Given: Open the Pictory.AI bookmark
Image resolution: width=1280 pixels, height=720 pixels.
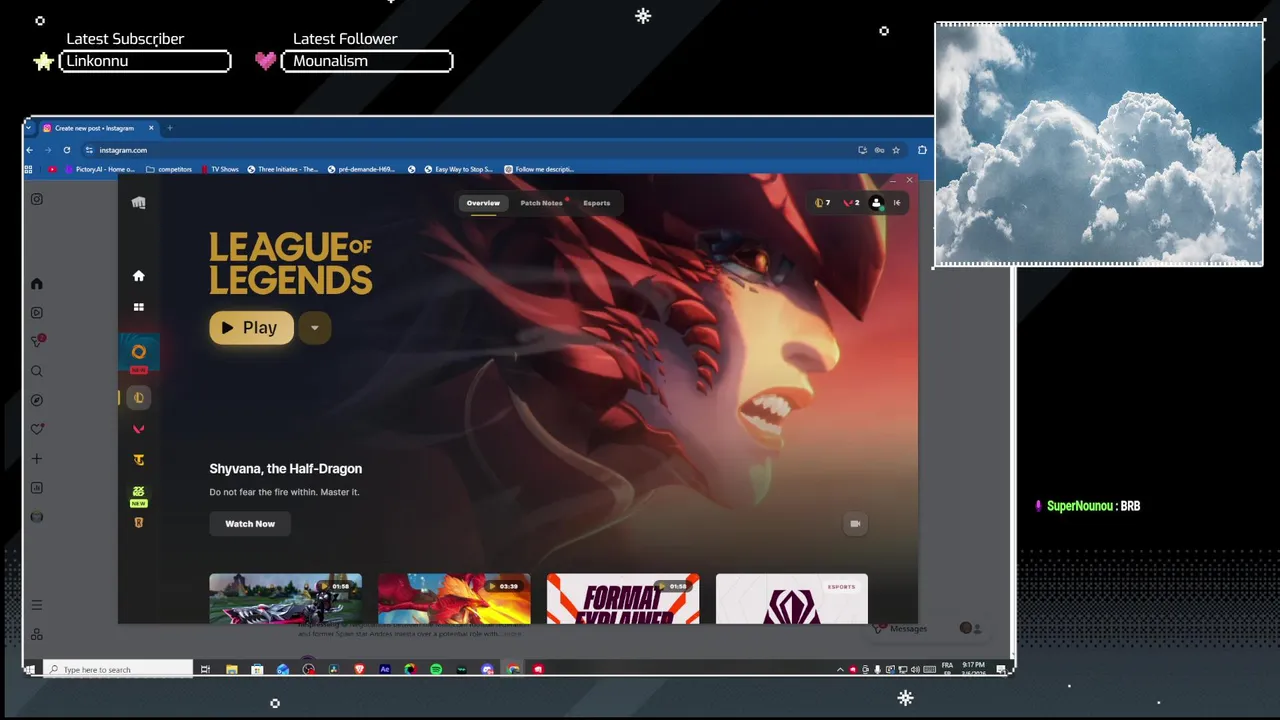Looking at the screenshot, I should [x=99, y=169].
